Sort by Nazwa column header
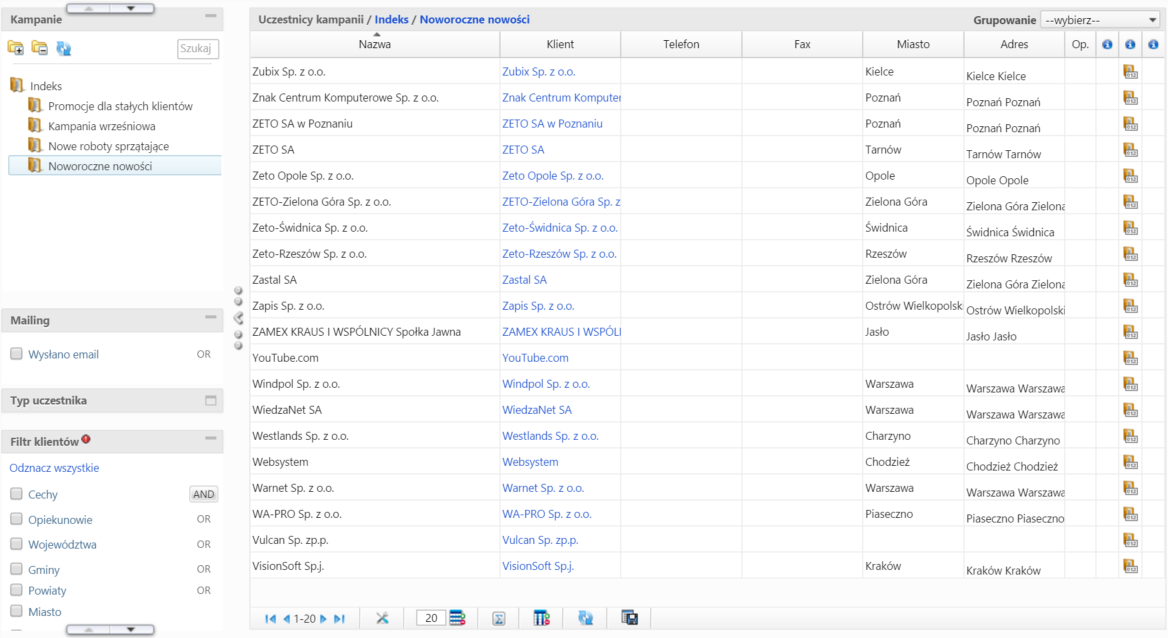 [375, 44]
